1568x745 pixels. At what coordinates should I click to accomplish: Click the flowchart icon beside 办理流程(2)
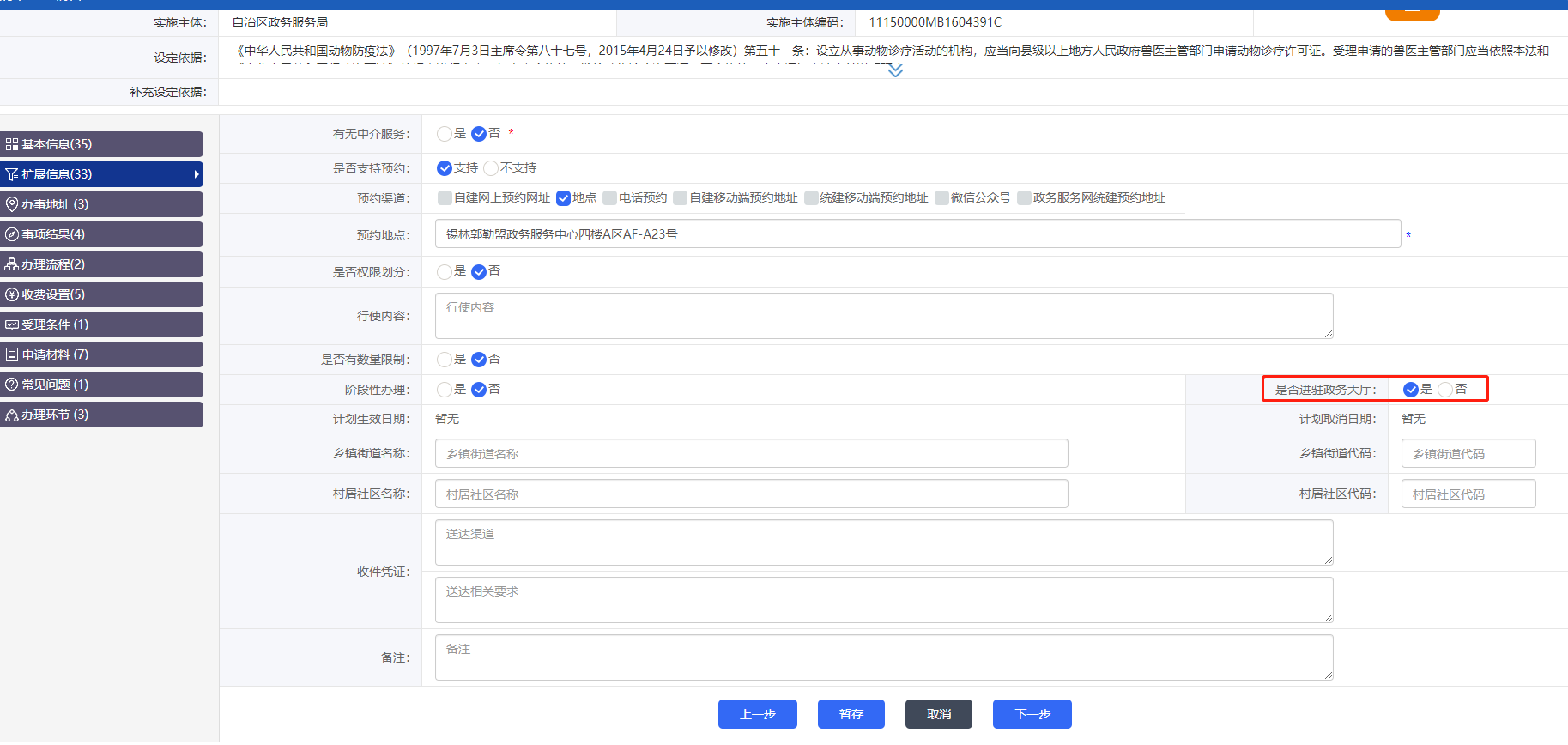[12, 264]
